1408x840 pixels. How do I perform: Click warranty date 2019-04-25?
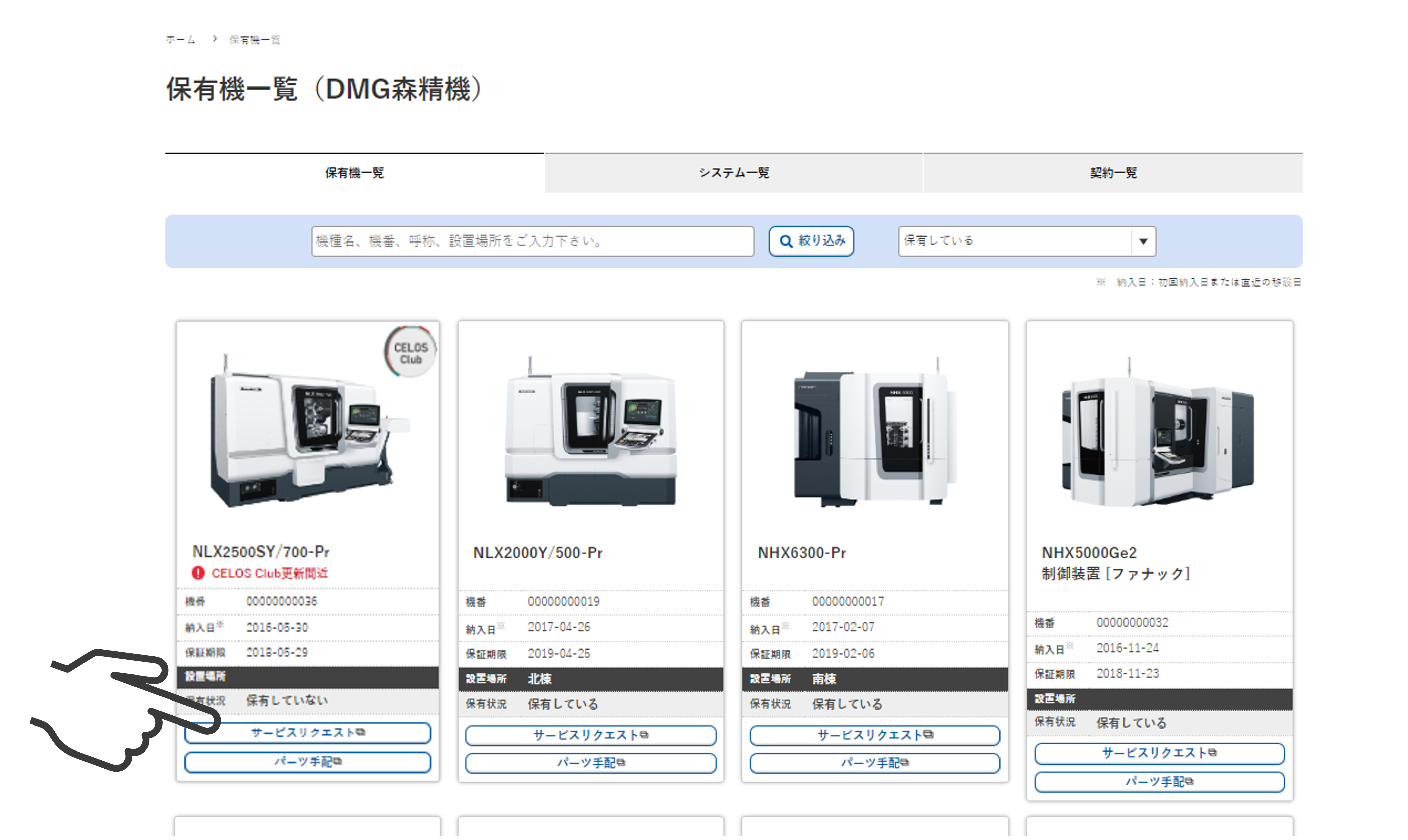pyautogui.click(x=559, y=654)
